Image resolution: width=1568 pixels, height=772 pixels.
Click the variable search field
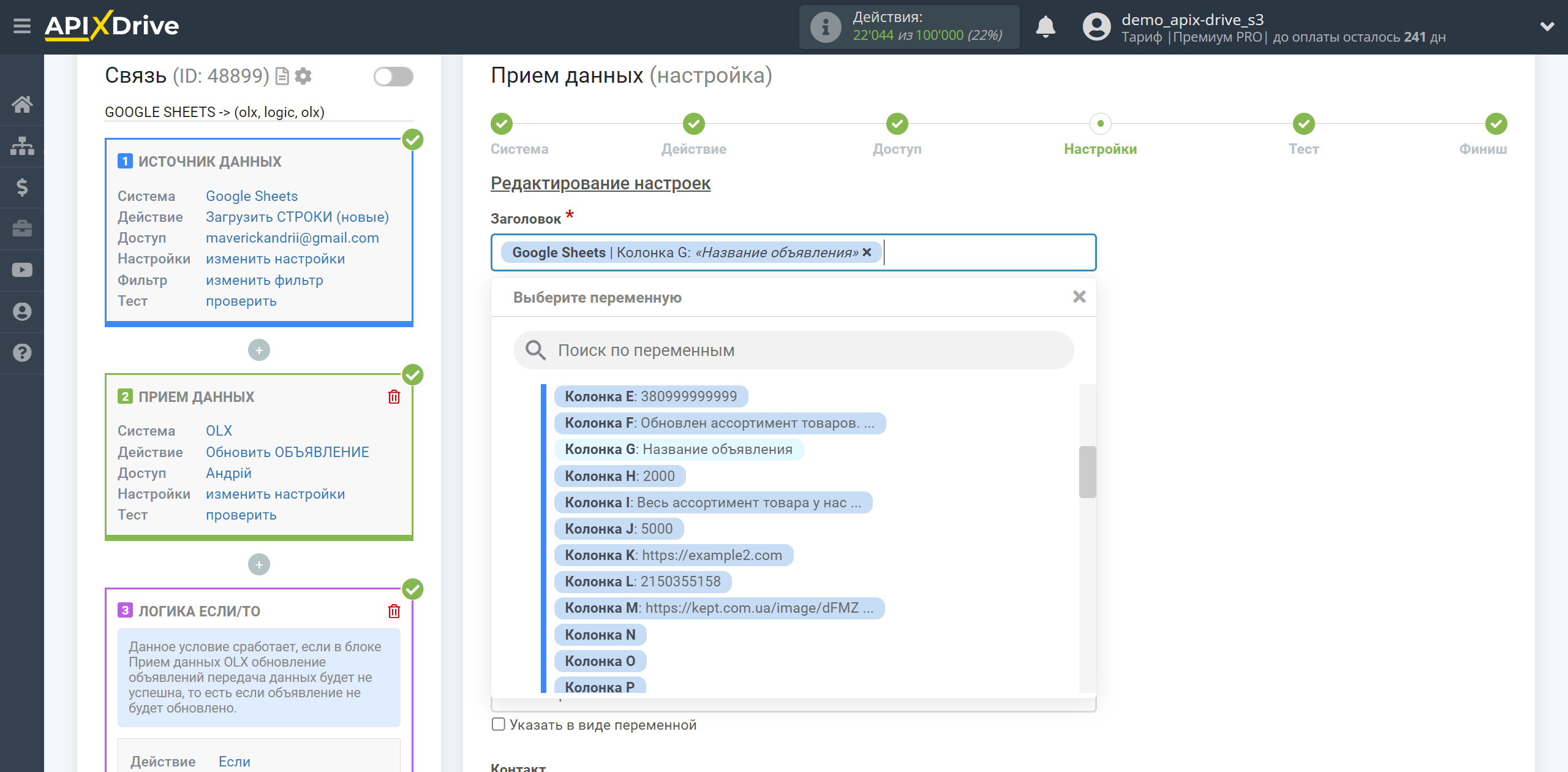click(793, 350)
